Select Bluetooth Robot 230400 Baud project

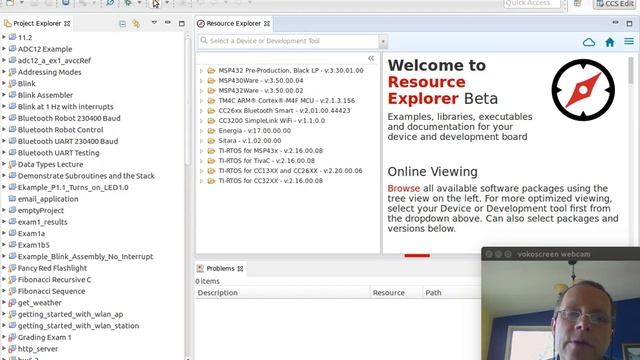point(69,118)
